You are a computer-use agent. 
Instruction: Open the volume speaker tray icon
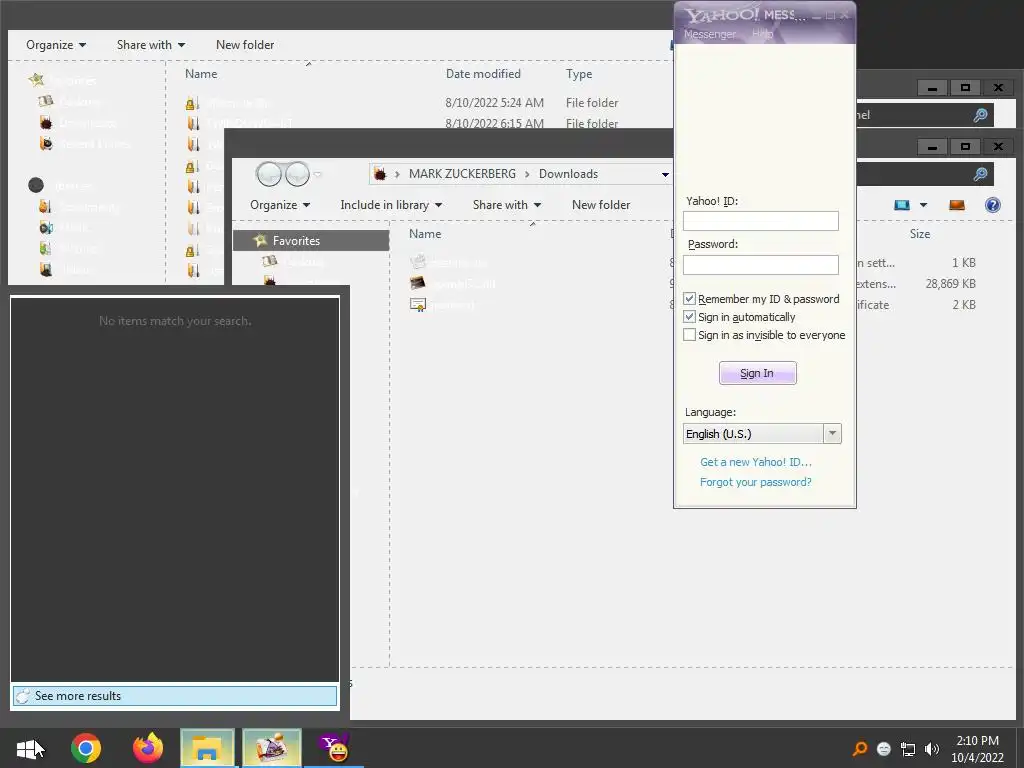click(932, 748)
